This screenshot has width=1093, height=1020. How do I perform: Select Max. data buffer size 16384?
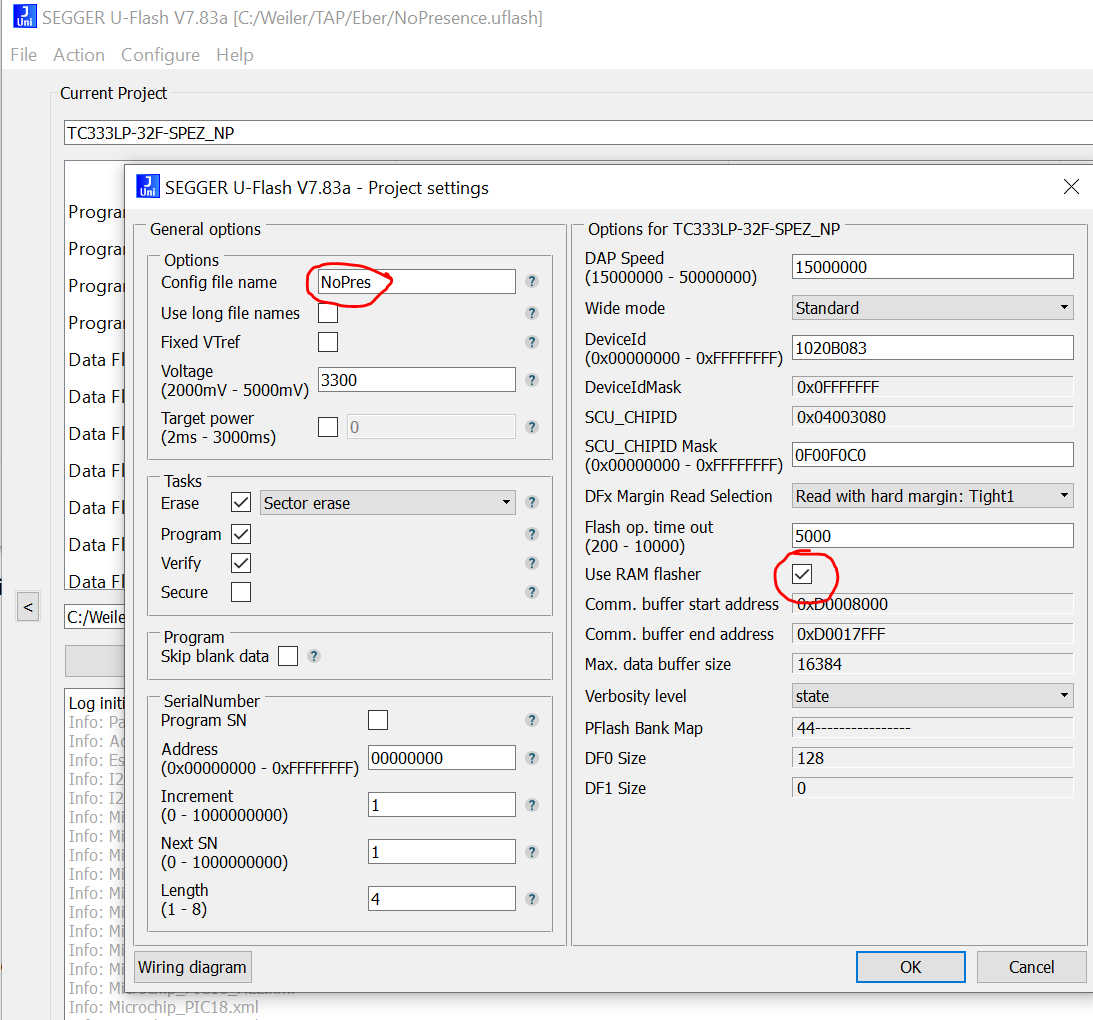point(933,664)
